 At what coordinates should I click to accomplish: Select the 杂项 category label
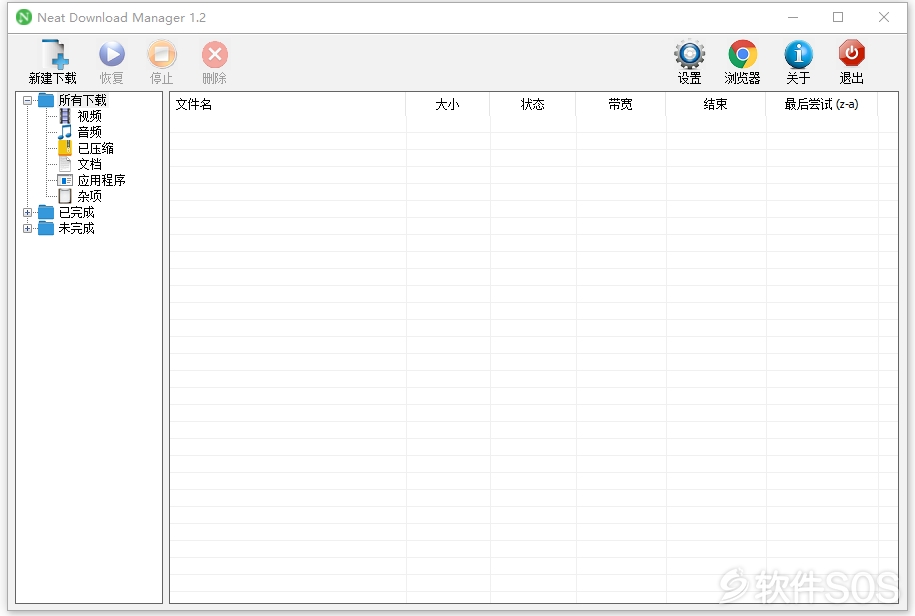pyautogui.click(x=89, y=196)
